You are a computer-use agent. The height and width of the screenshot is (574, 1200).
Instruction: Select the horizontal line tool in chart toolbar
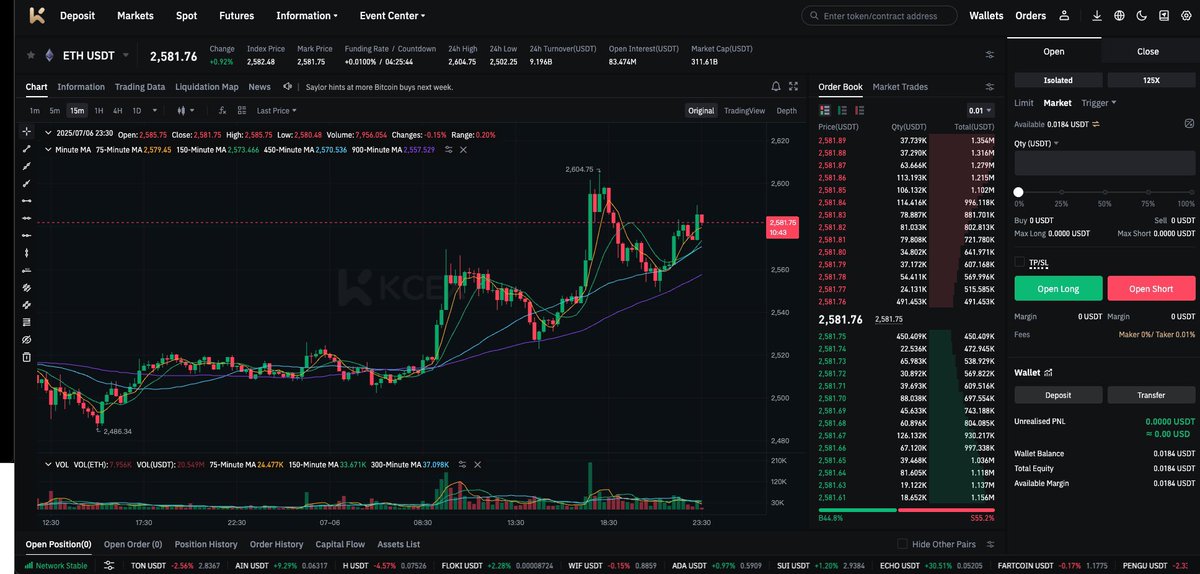click(x=26, y=201)
